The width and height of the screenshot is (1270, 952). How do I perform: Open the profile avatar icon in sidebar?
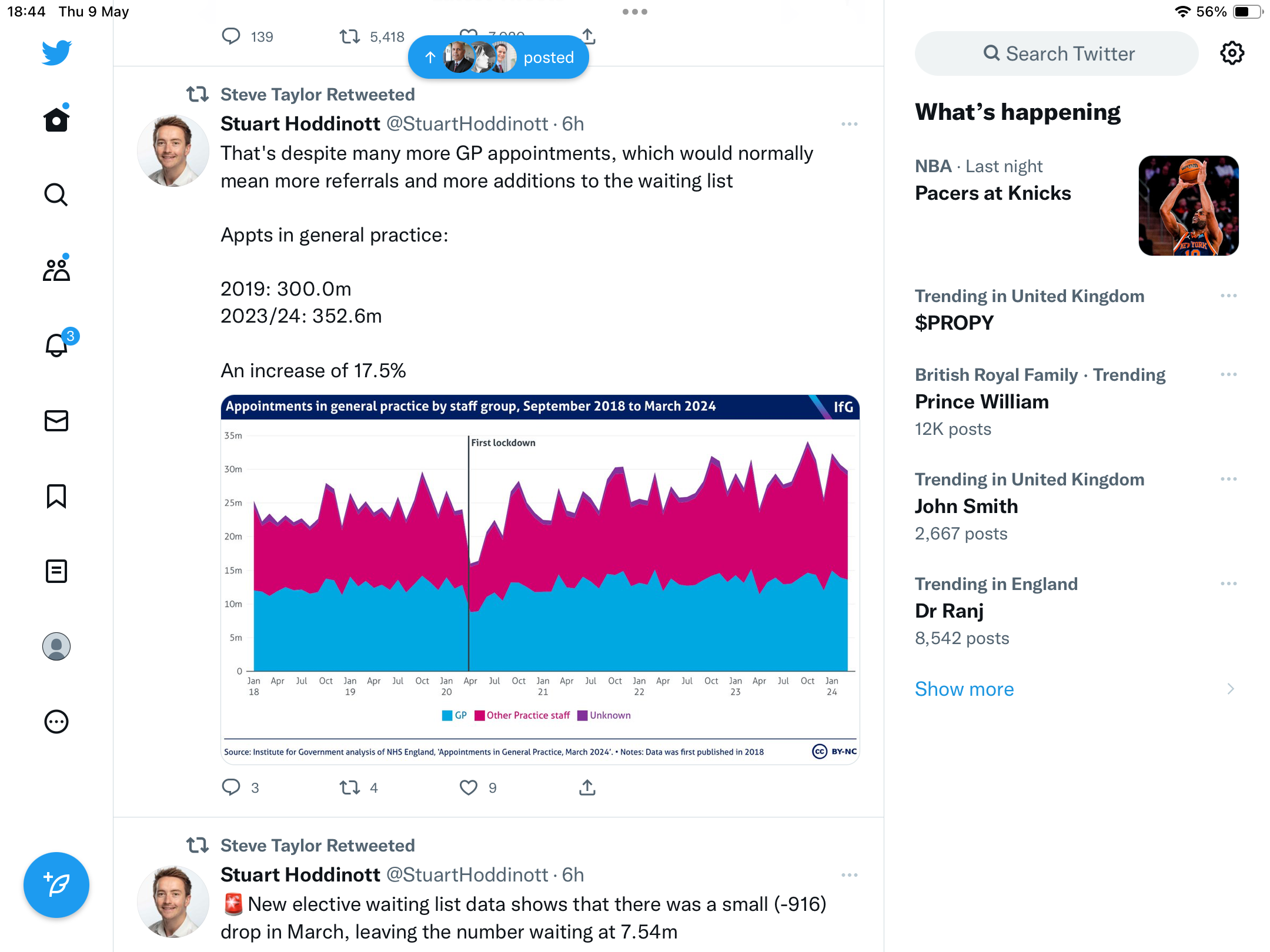[x=56, y=646]
